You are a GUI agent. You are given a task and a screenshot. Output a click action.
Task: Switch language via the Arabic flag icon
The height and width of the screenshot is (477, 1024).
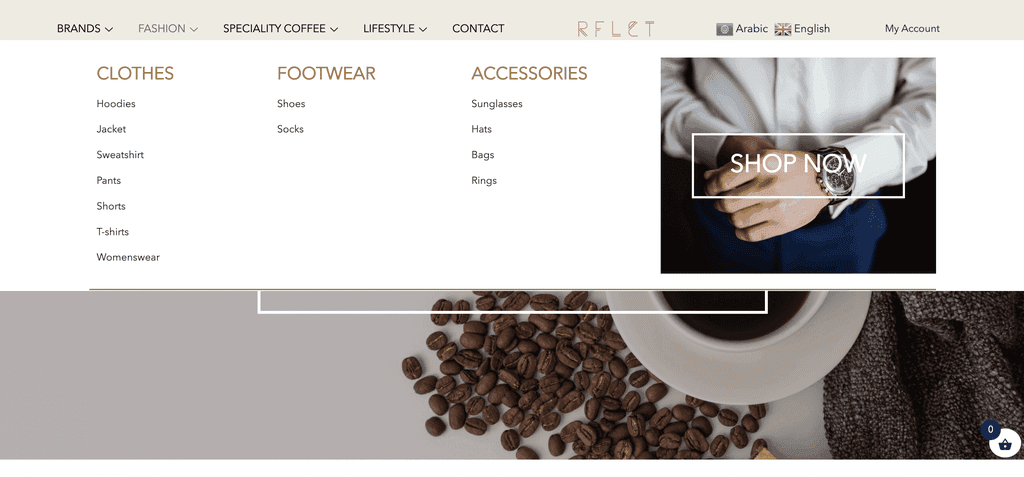[724, 29]
